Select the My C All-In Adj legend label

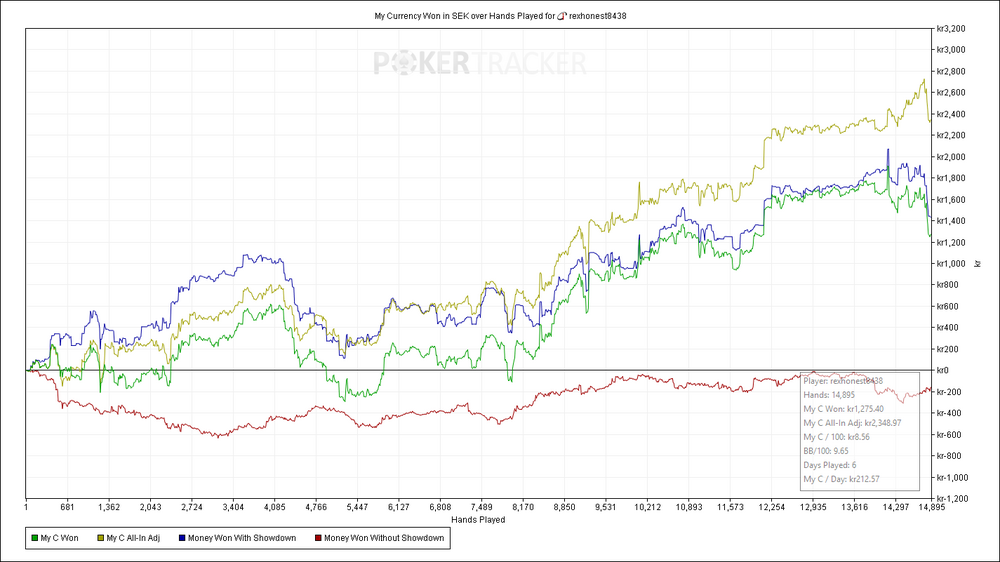click(x=133, y=538)
